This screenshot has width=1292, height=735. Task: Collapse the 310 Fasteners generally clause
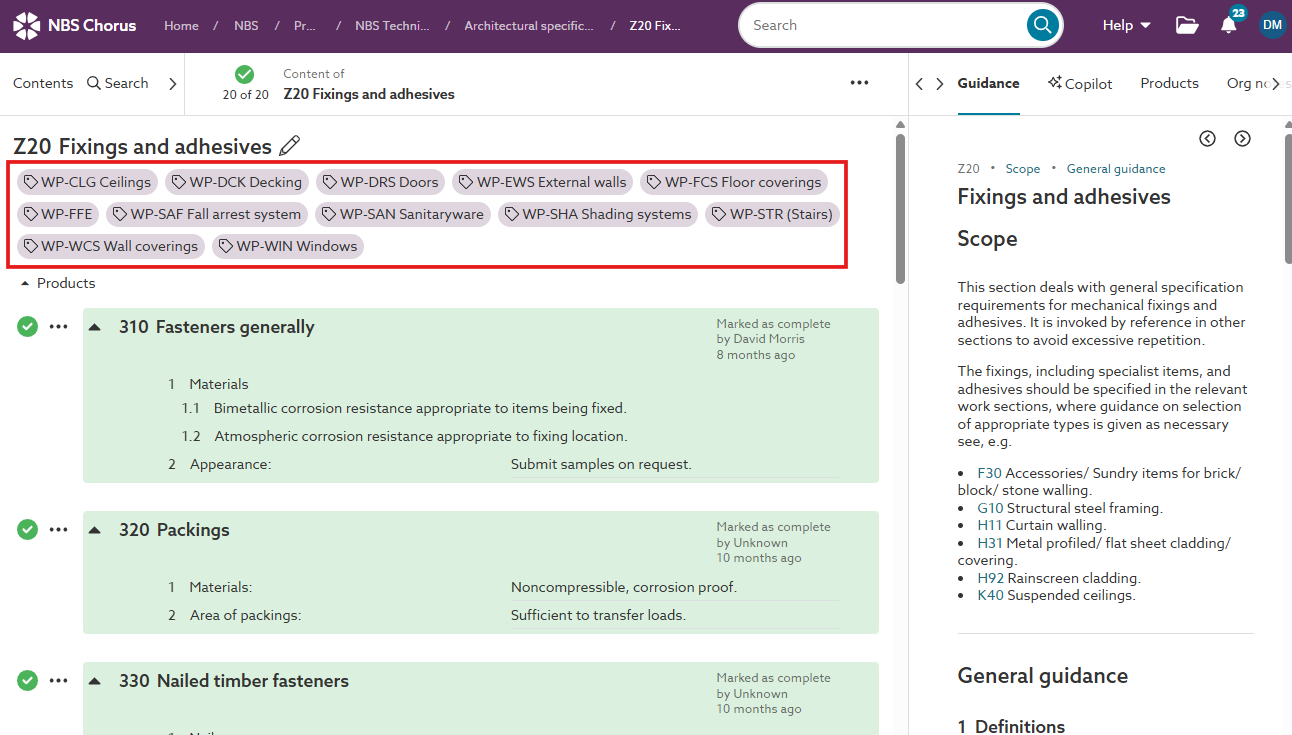pyautogui.click(x=94, y=326)
